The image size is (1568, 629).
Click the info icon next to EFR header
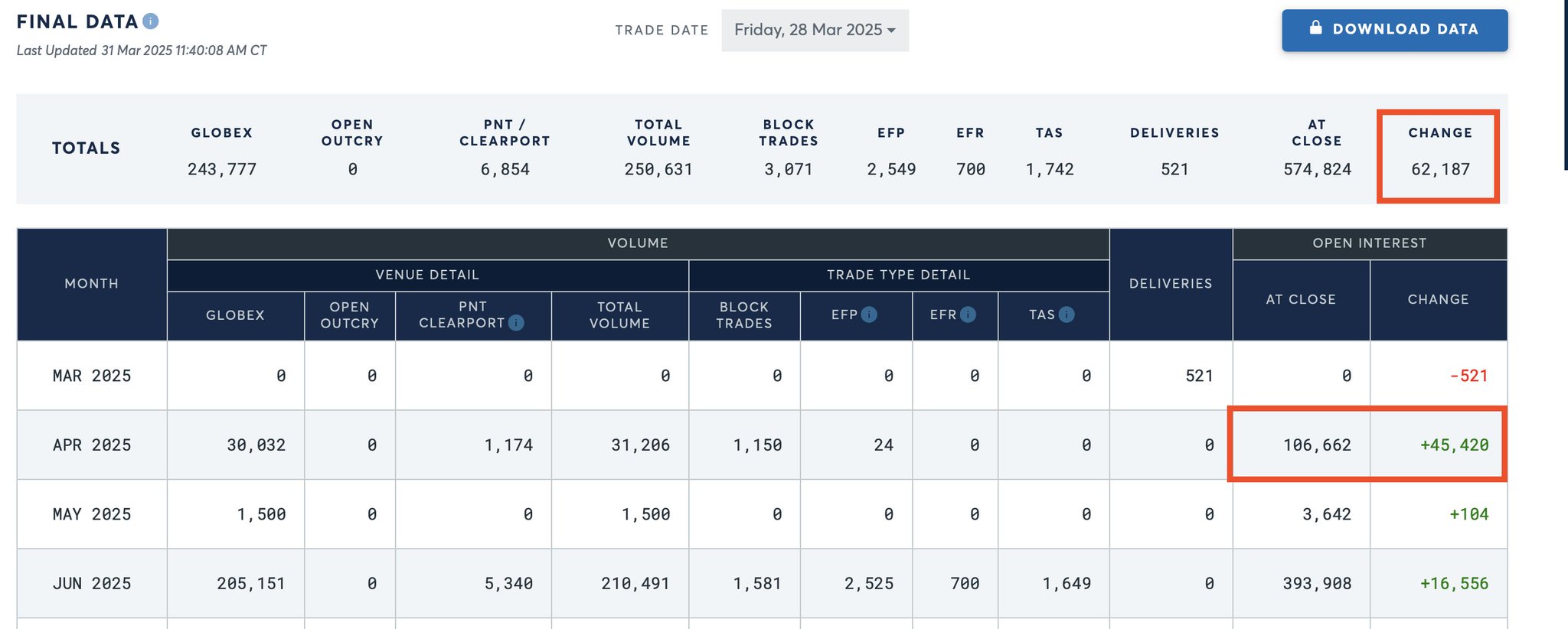point(968,314)
